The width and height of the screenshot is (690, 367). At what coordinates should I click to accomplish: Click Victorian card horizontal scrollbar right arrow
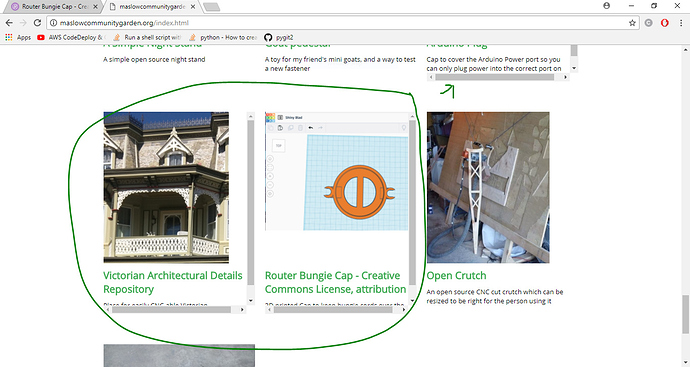(242, 309)
